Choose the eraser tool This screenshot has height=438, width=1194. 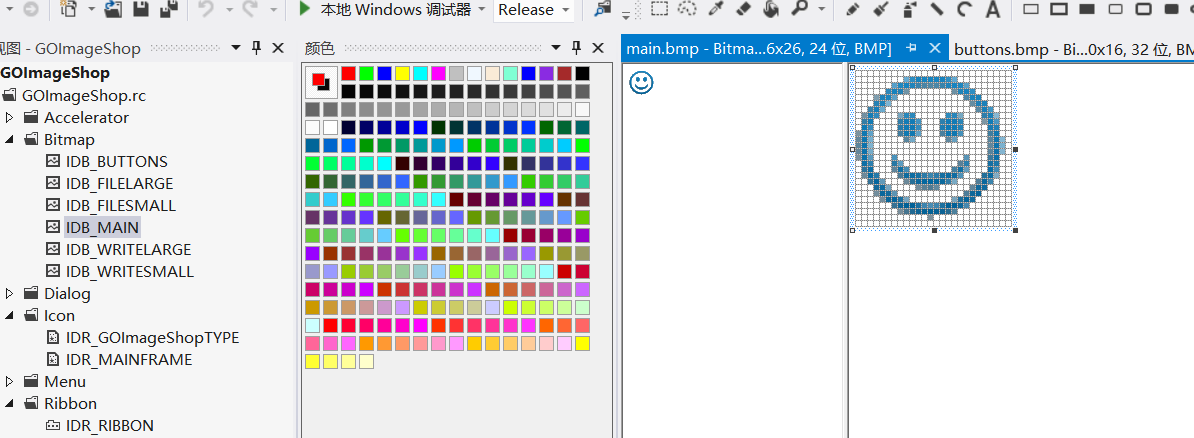[x=744, y=9]
